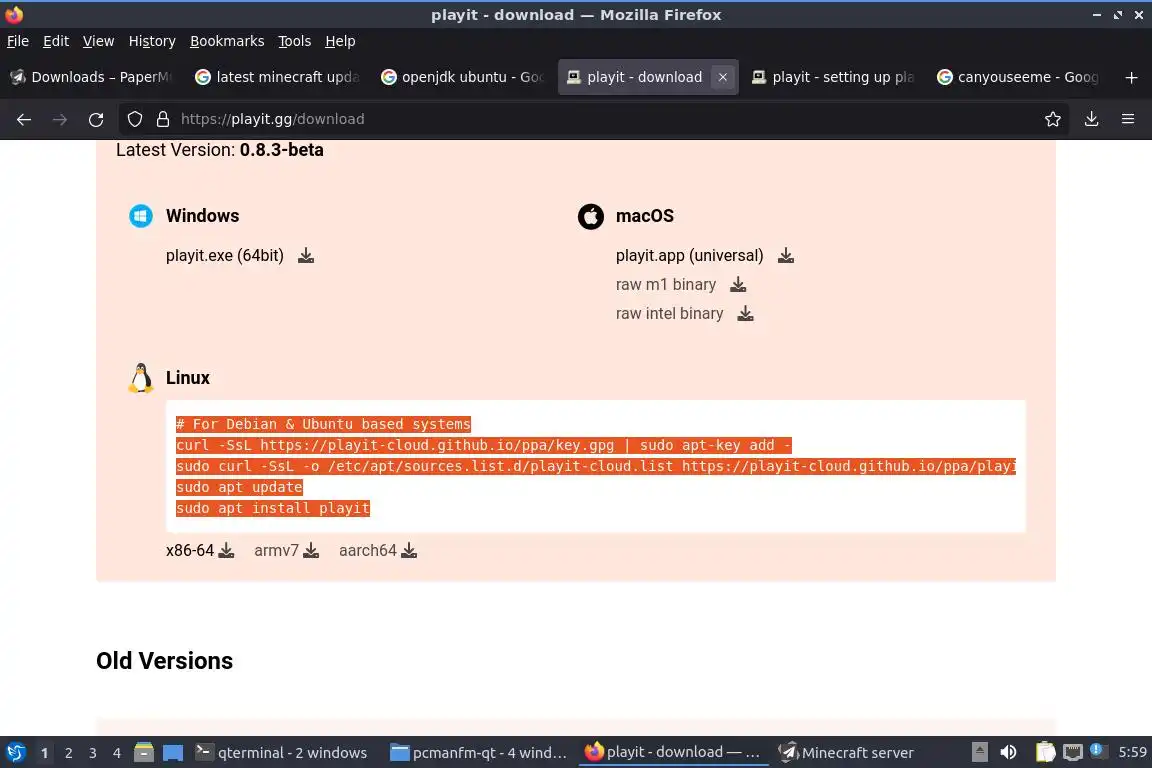This screenshot has width=1152, height=768.
Task: Switch to virtual desktop 4
Action: pyautogui.click(x=117, y=753)
